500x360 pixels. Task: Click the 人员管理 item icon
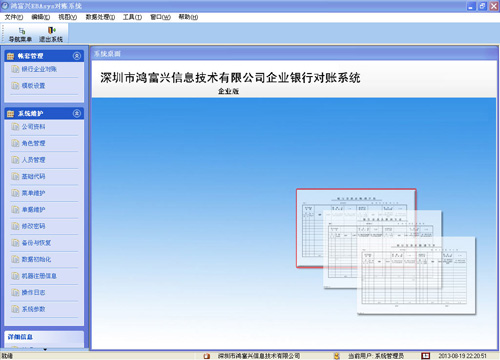point(15,160)
